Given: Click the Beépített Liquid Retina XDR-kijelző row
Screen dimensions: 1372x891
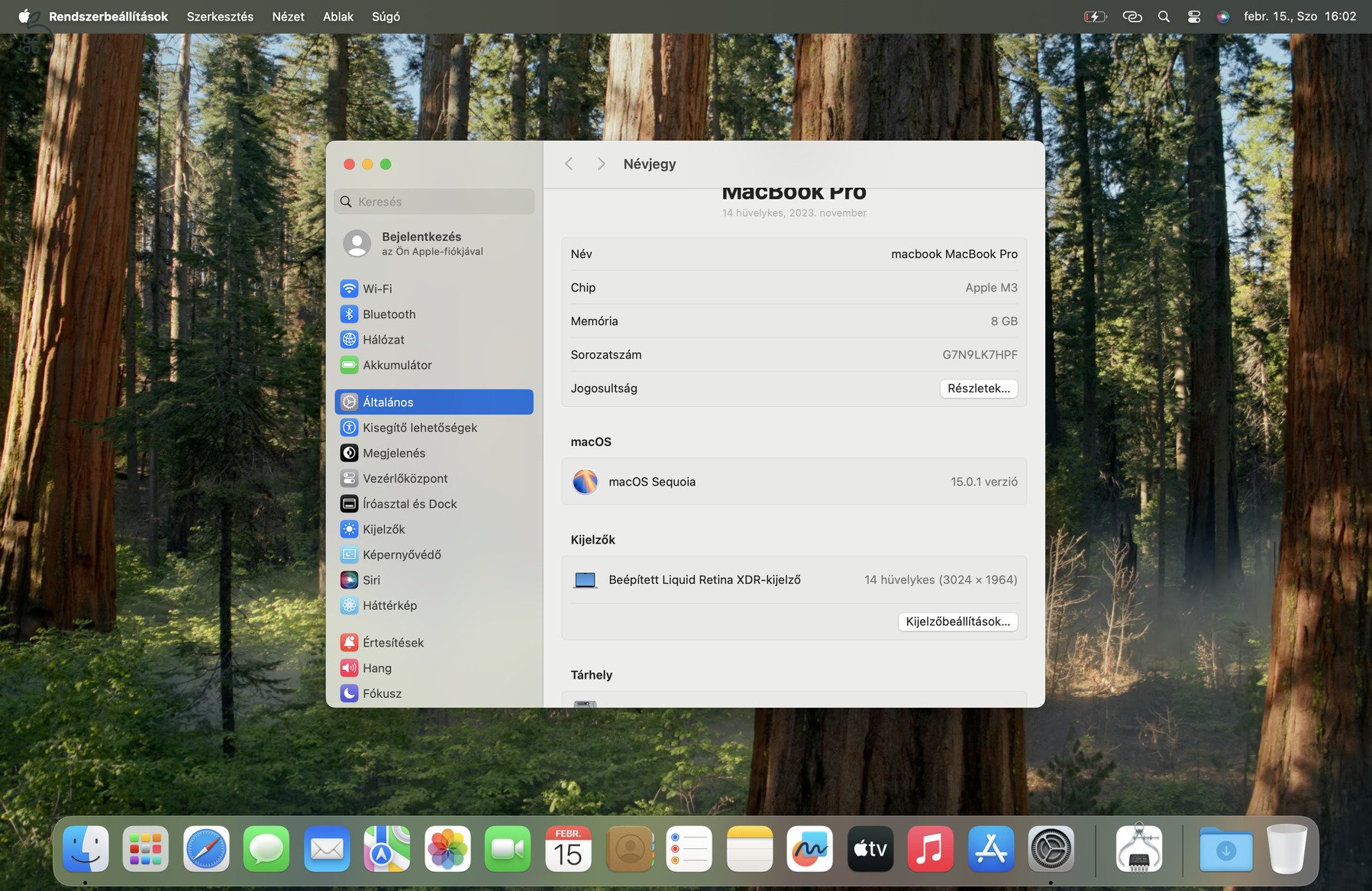Looking at the screenshot, I should [x=794, y=580].
